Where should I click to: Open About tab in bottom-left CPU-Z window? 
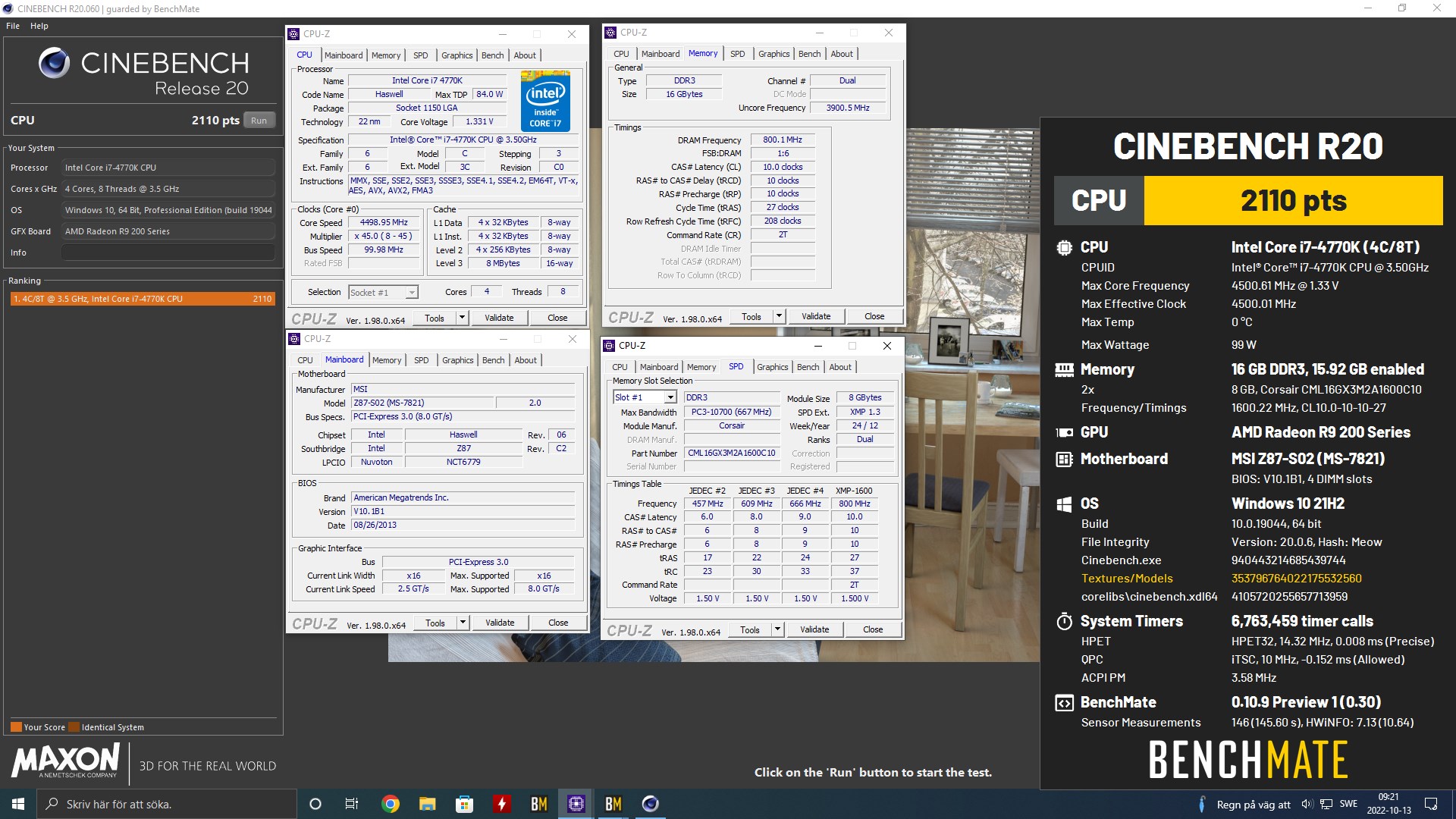[526, 360]
